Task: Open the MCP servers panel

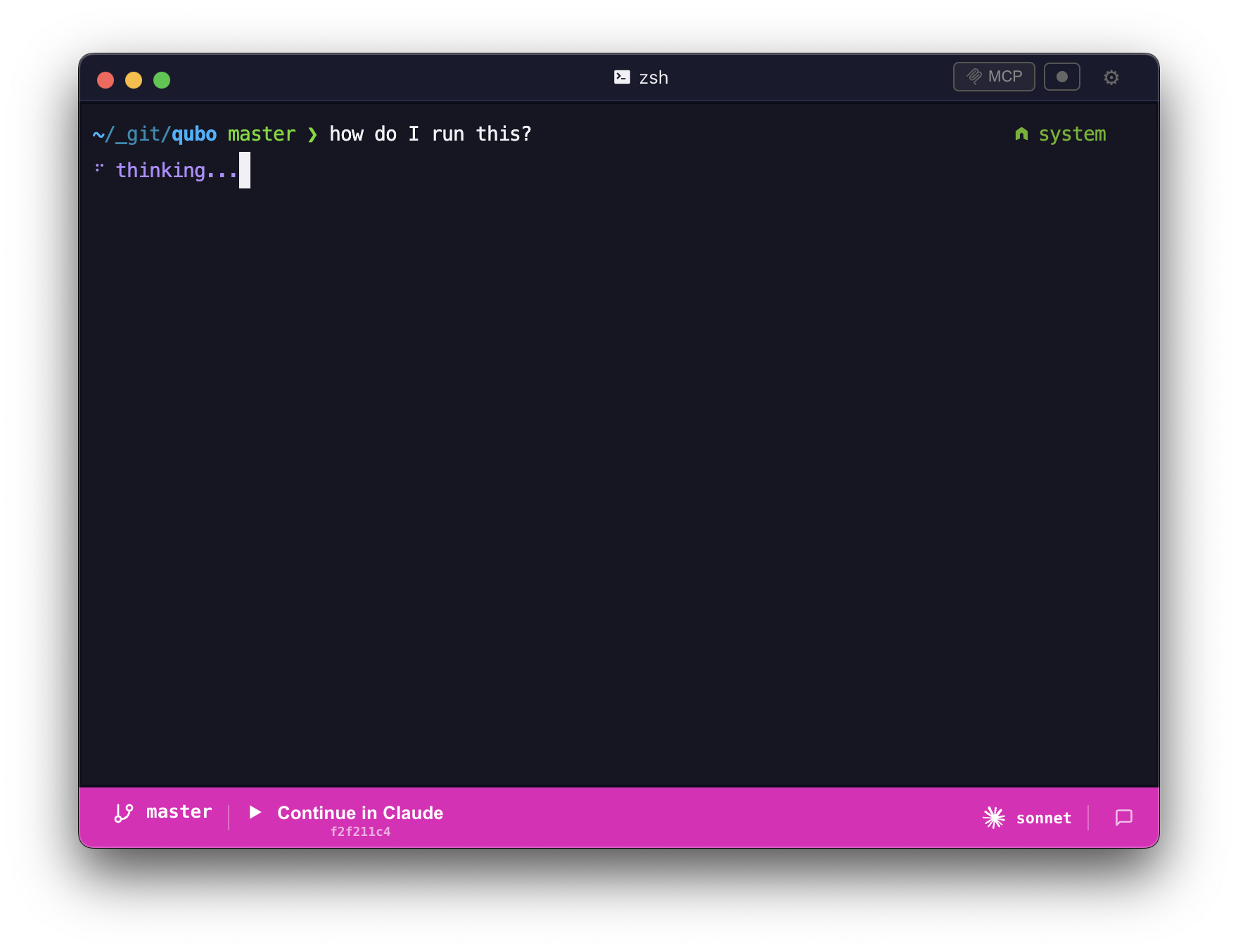Action: (993, 77)
